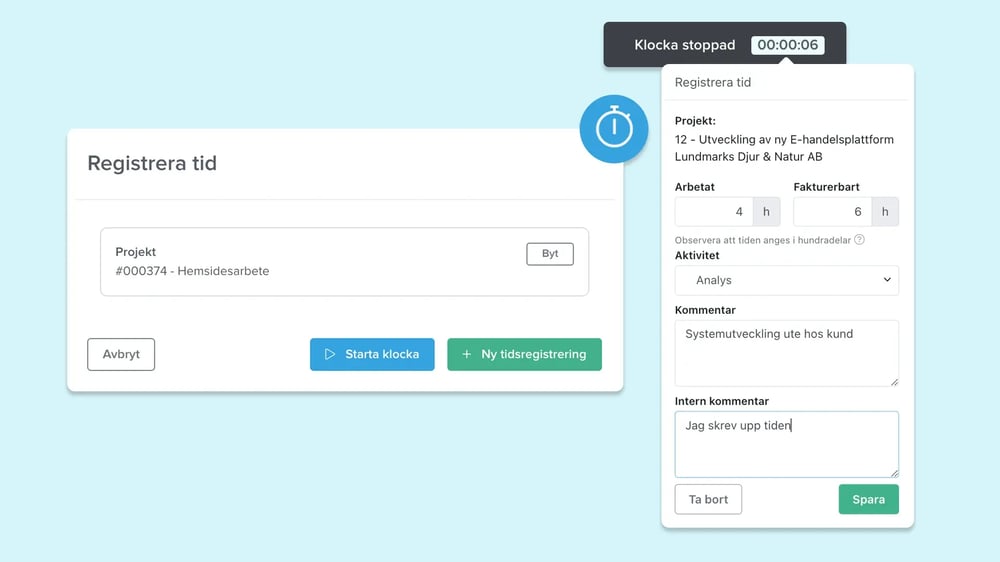This screenshot has width=1000, height=562.
Task: Open the Aktivitet dropdown showing Analys
Action: click(x=786, y=281)
